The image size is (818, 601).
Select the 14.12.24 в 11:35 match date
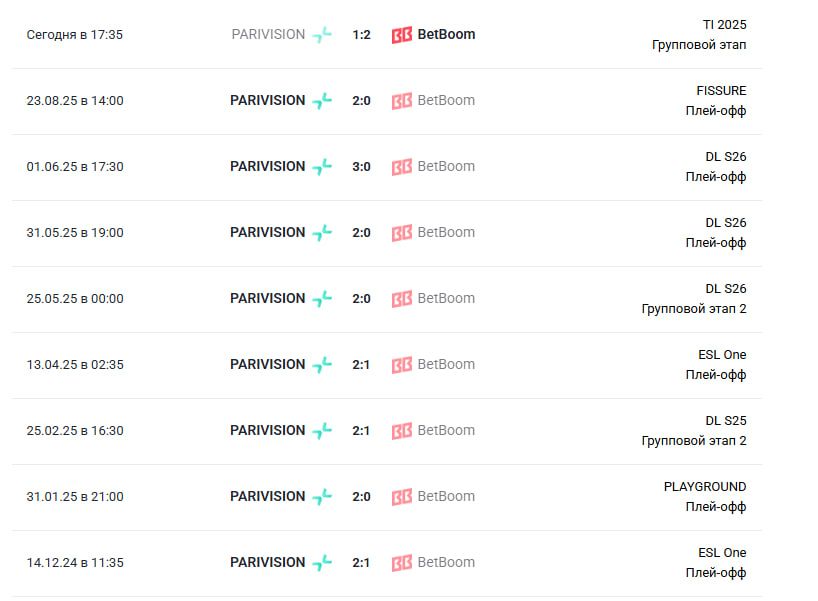(x=75, y=563)
